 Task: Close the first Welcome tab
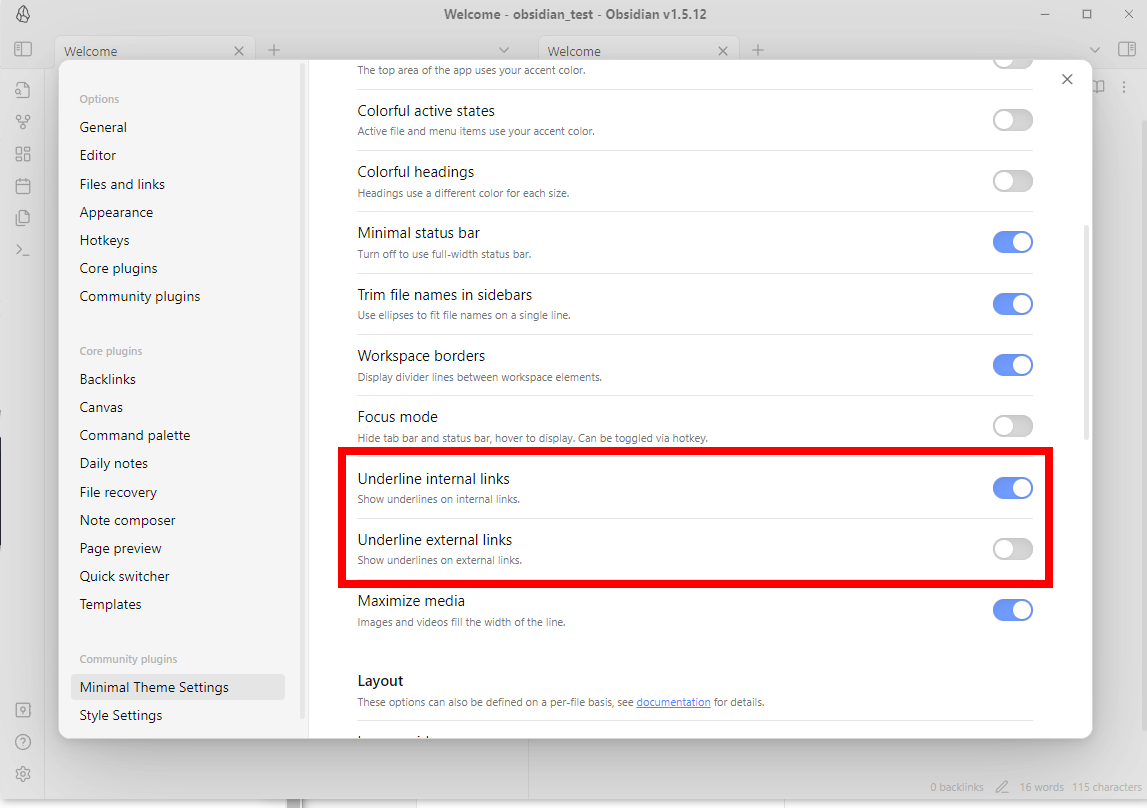[x=238, y=51]
